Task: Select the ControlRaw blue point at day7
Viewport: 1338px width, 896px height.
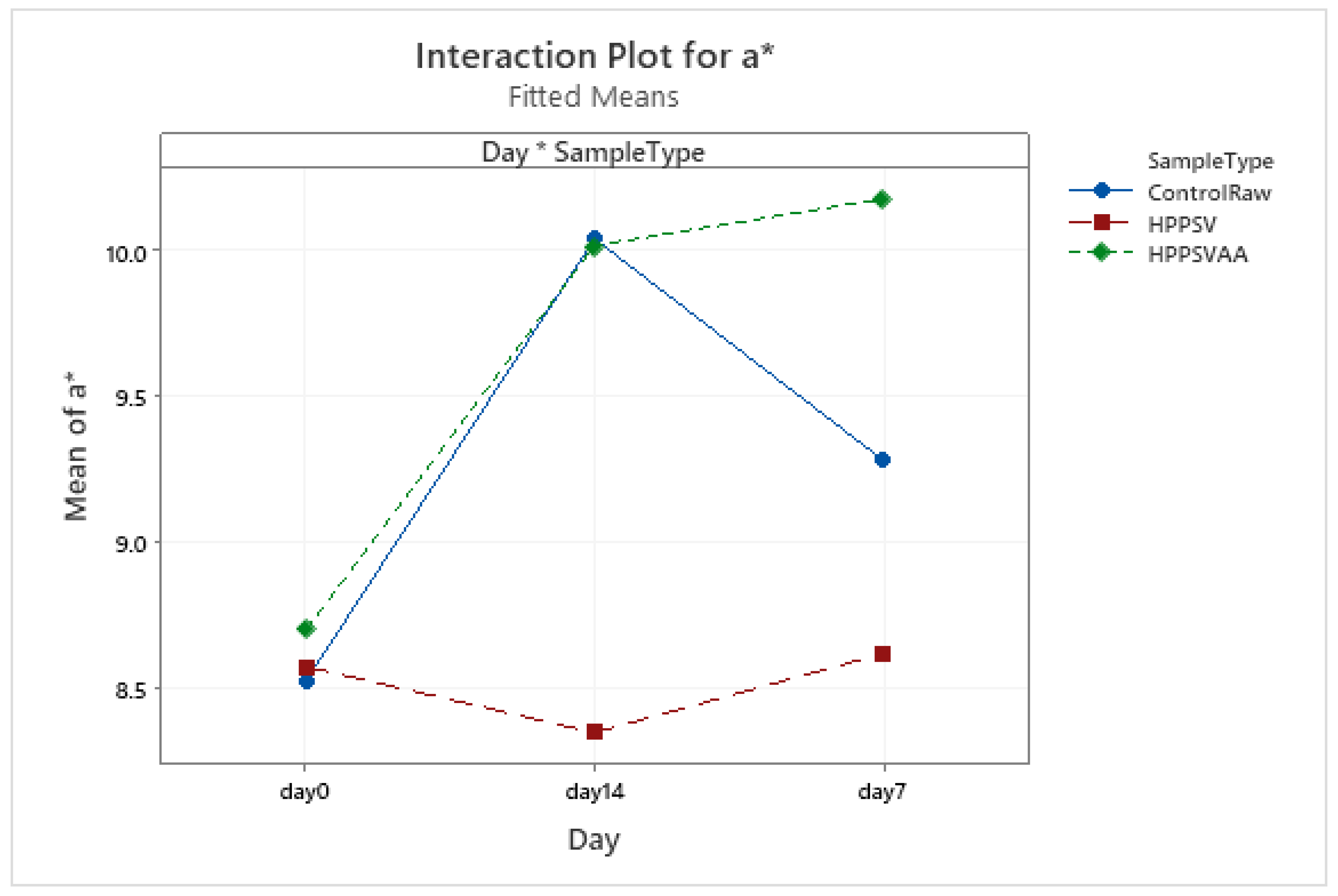Action: tap(882, 459)
